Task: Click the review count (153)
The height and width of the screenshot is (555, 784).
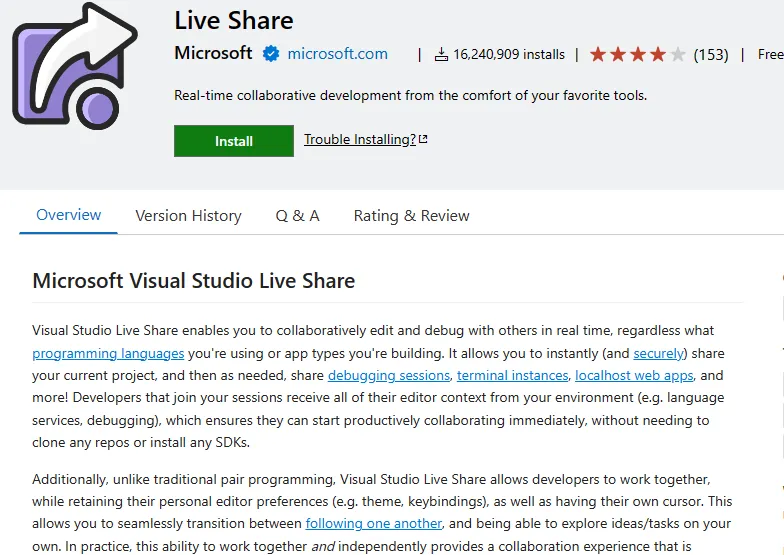Action: tap(711, 55)
